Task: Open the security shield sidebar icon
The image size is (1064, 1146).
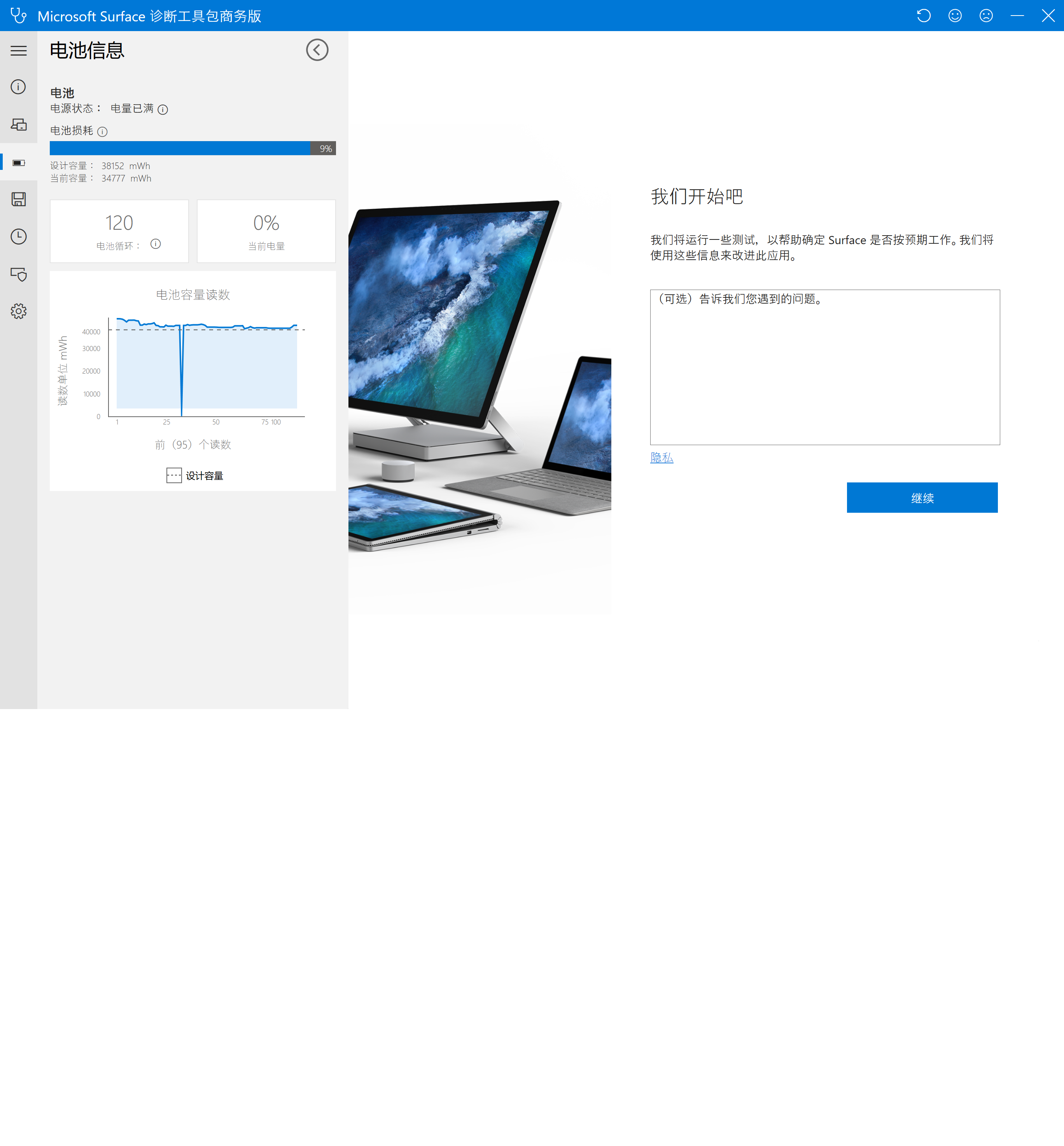Action: (18, 274)
